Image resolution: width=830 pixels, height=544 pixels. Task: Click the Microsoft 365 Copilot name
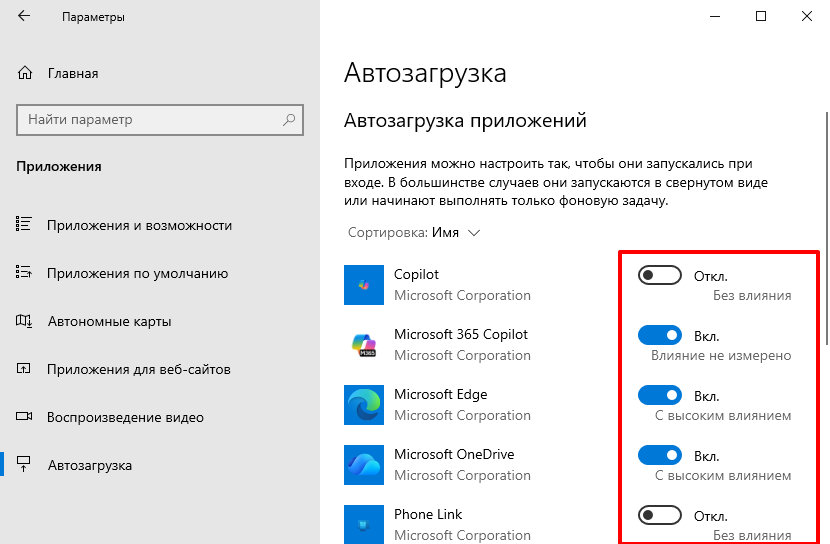pos(461,334)
